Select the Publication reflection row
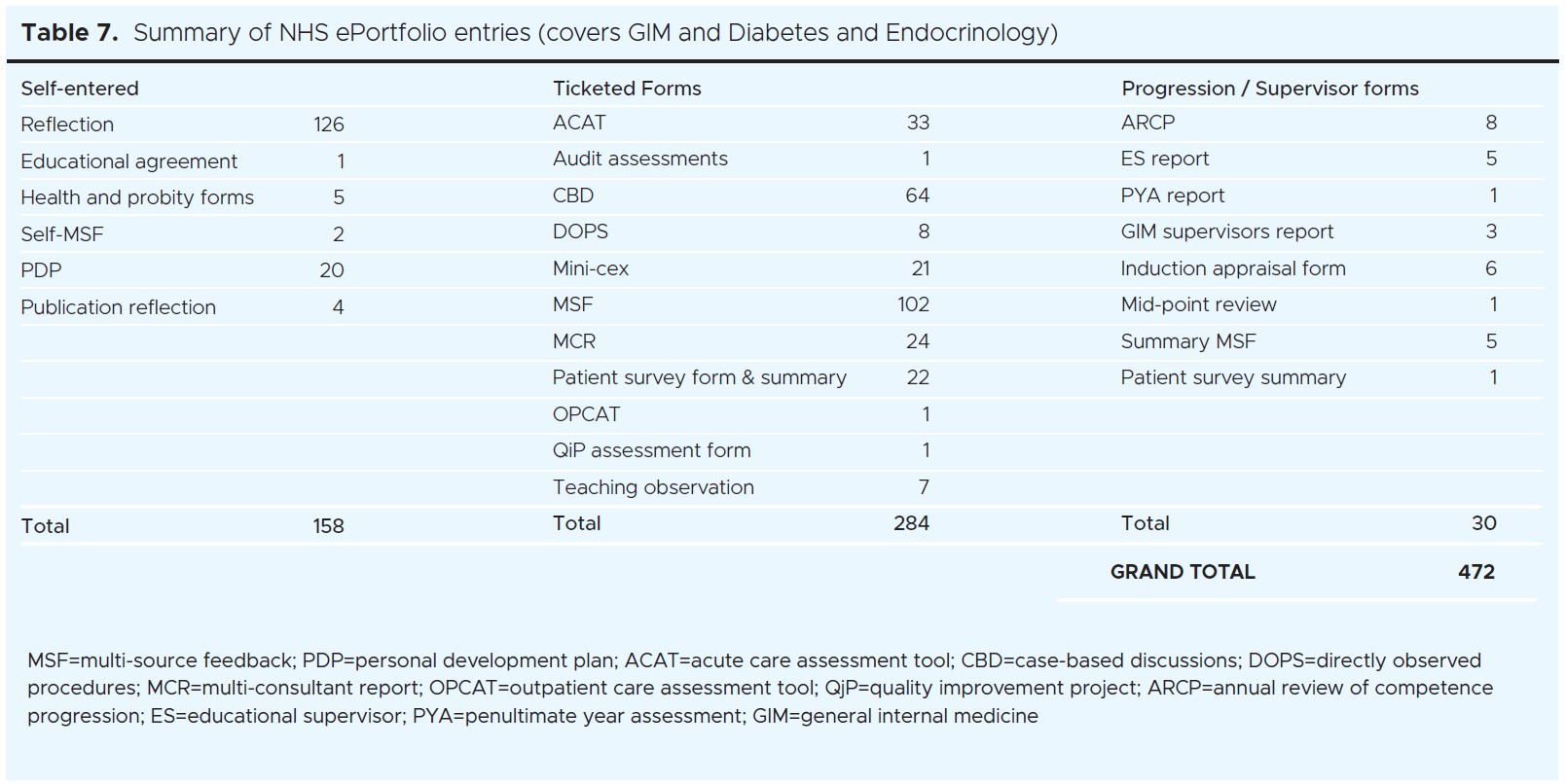The height and width of the screenshot is (784, 1566). point(118,307)
